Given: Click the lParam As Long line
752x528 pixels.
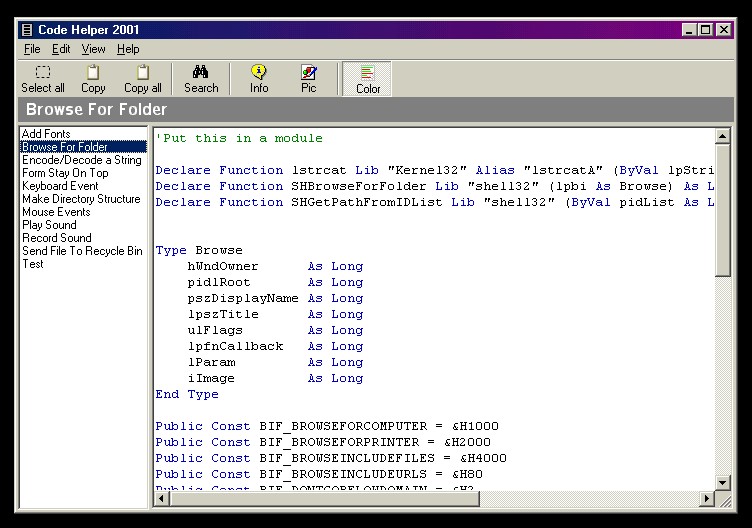Looking at the screenshot, I should pos(275,362).
